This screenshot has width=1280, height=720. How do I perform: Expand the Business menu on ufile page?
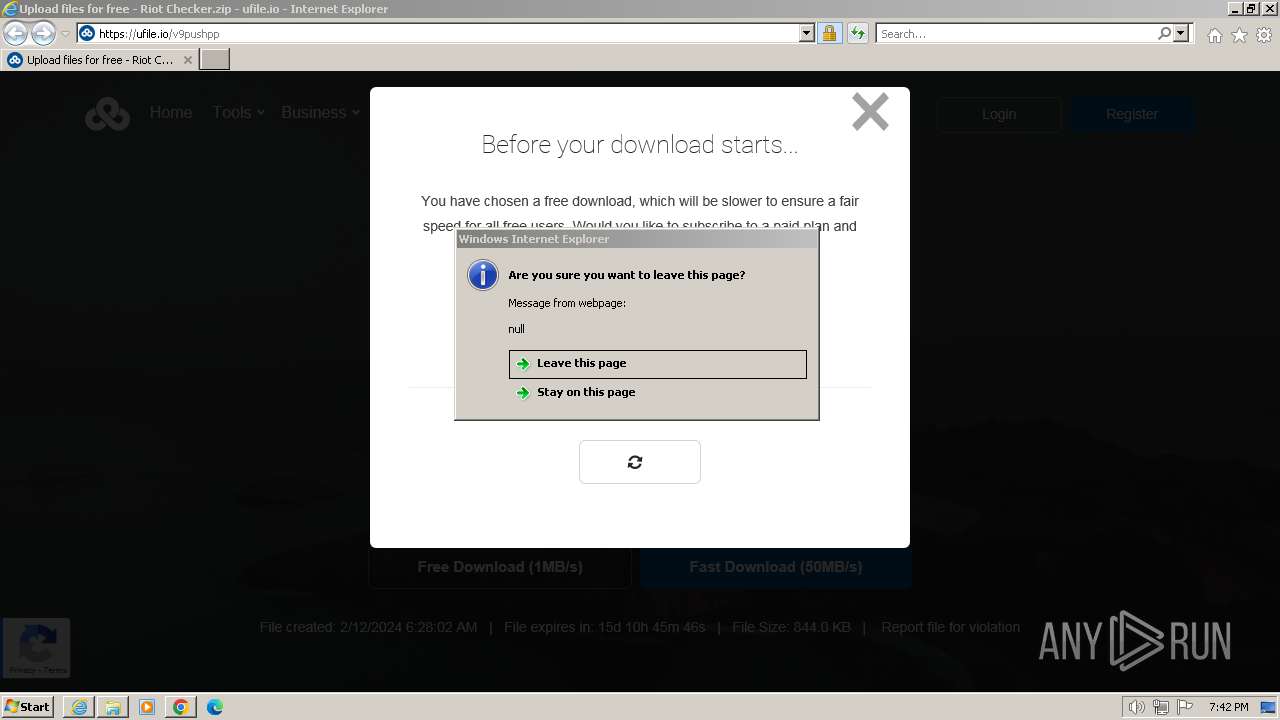coord(320,113)
